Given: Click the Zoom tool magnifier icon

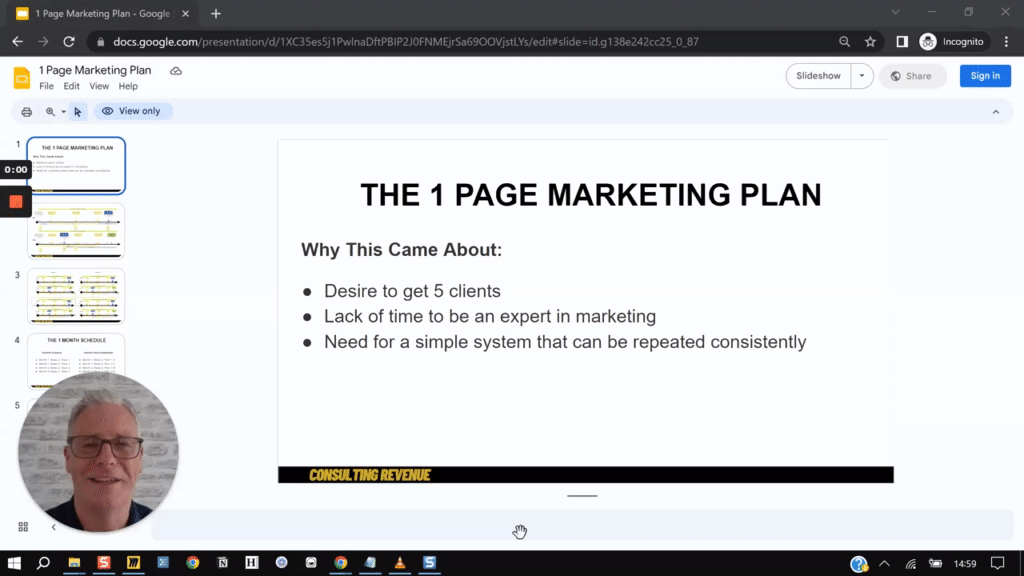Looking at the screenshot, I should [50, 111].
